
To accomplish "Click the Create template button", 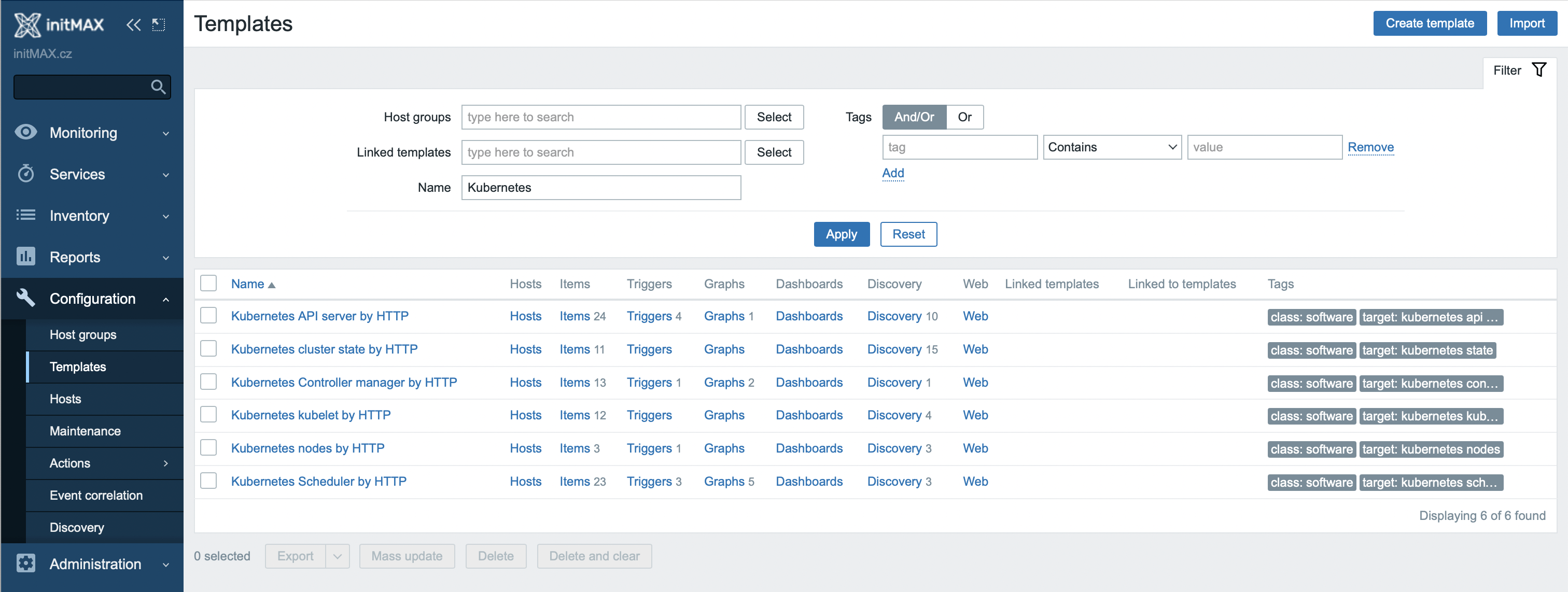I will (1430, 23).
